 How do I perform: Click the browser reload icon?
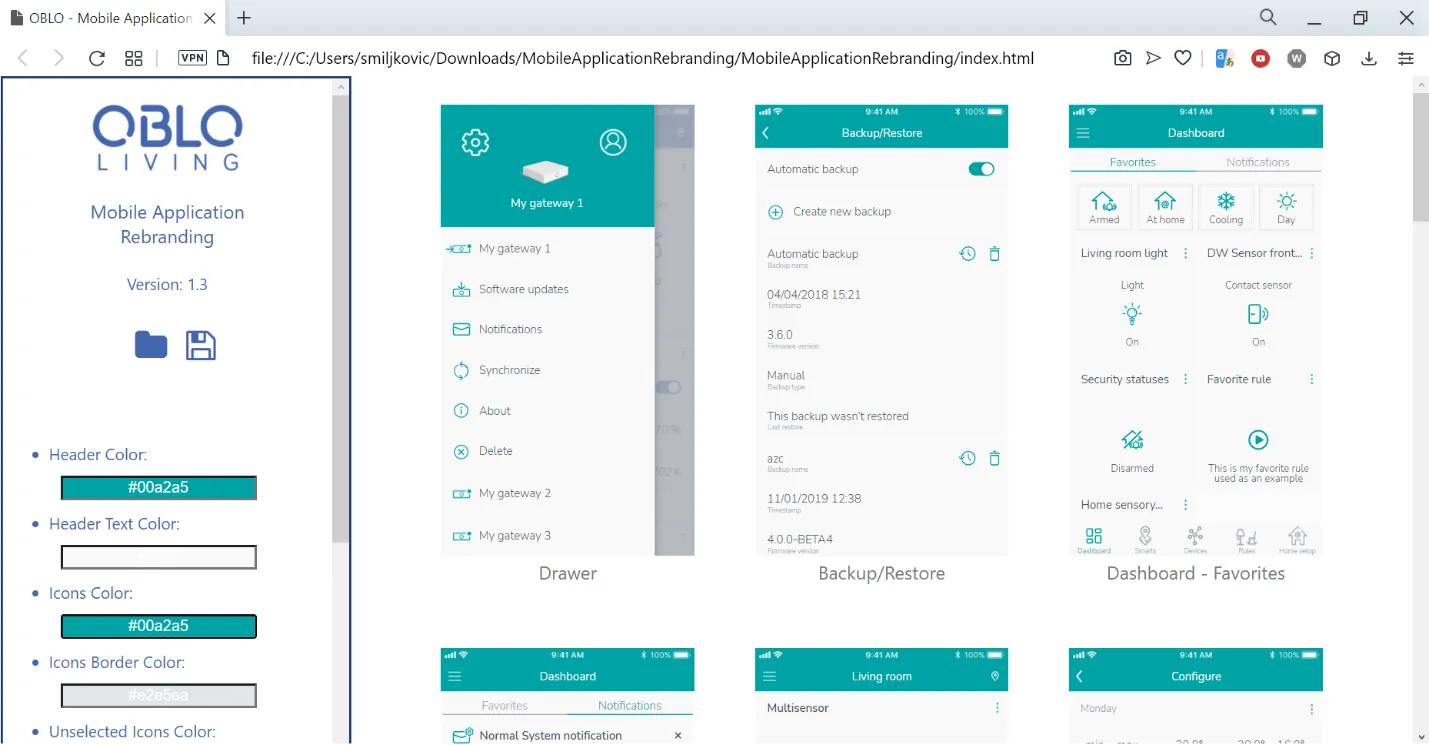[97, 58]
